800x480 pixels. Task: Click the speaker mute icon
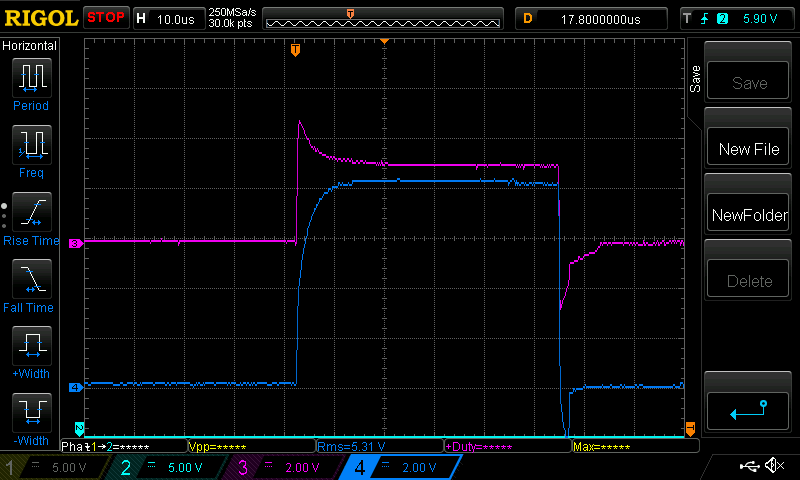(x=773, y=466)
